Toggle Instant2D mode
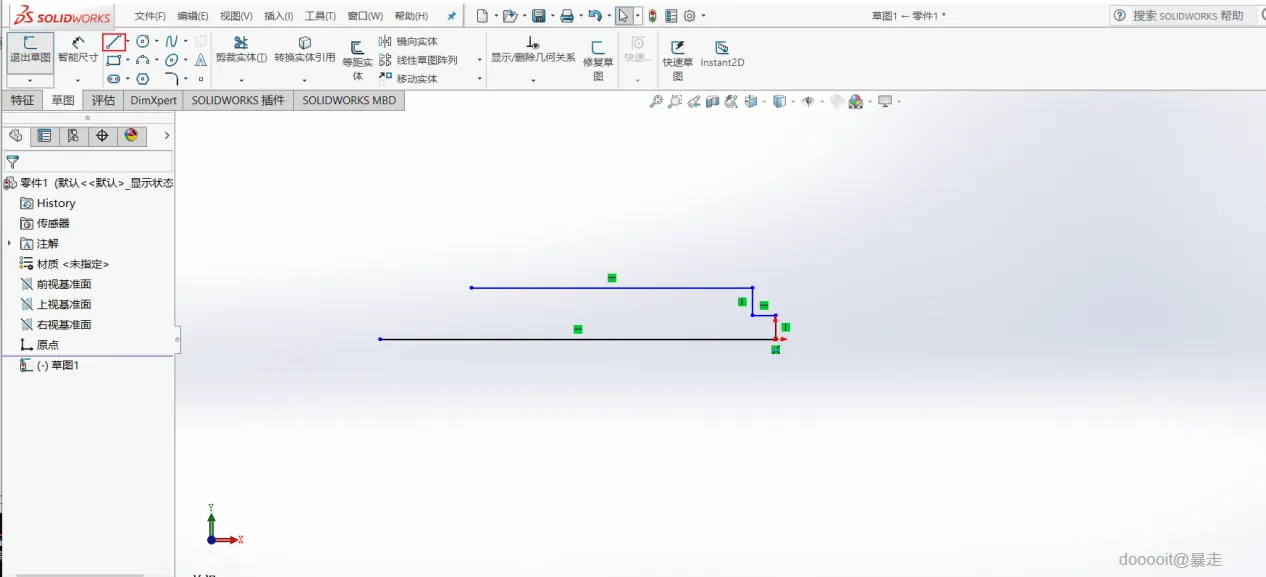Screen dimensions: 1266x577 pos(722,54)
